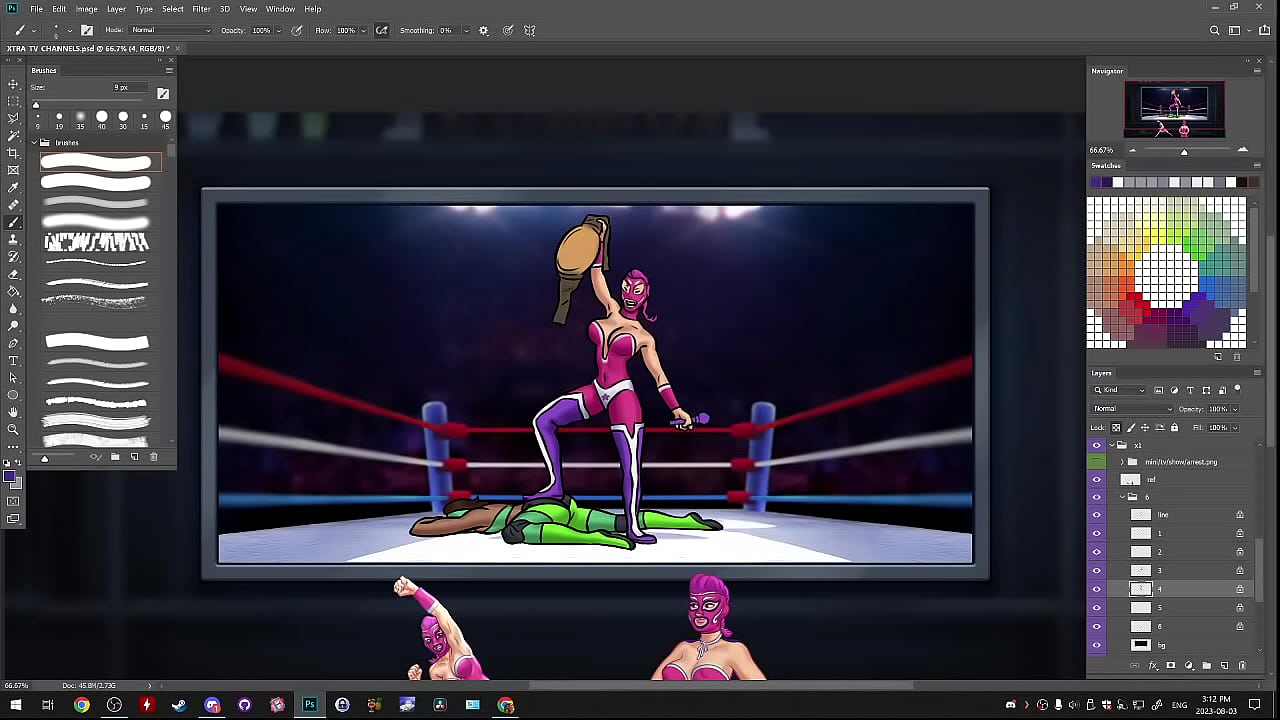Toggle visibility of the 'line' layer
This screenshot has height=720, width=1280.
1096,515
